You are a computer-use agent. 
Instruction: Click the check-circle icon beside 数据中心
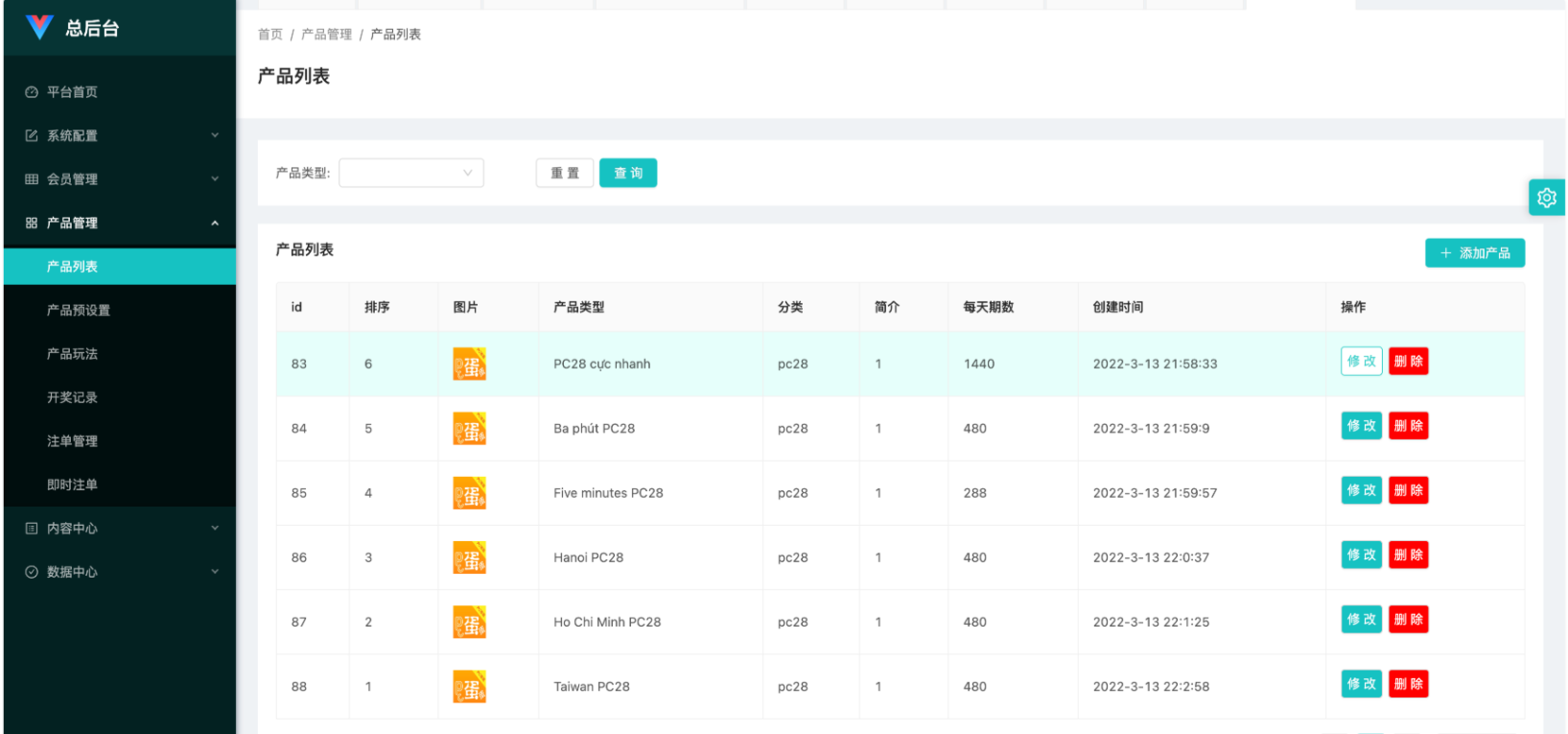[32, 572]
